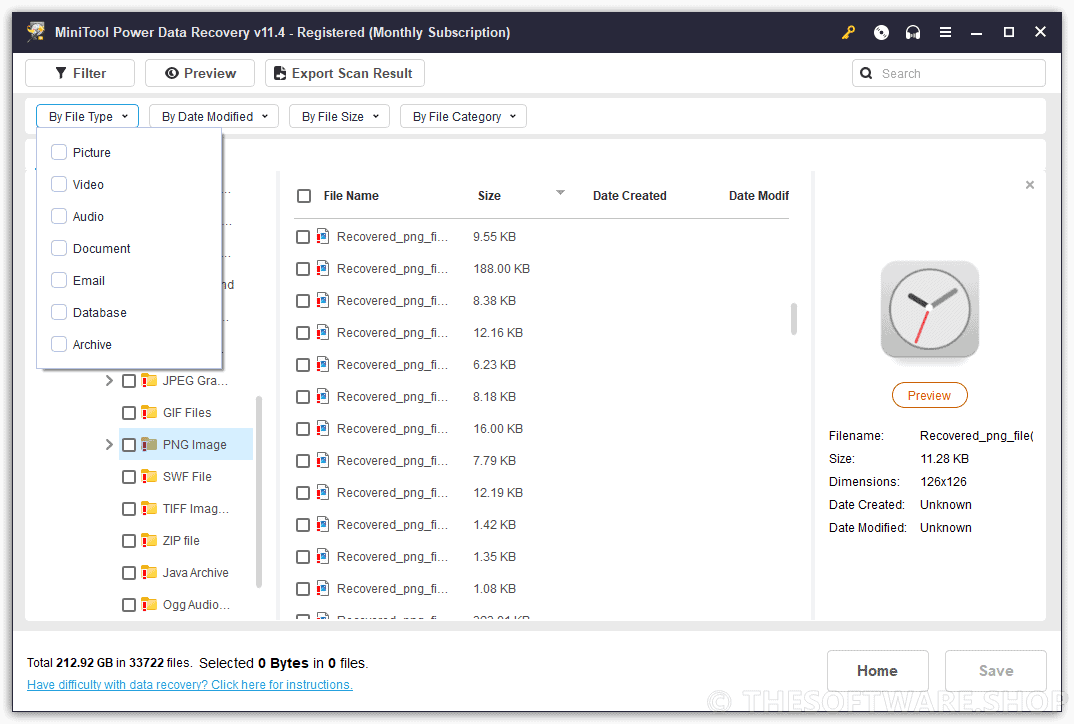Check the Database file type filter

point(59,312)
